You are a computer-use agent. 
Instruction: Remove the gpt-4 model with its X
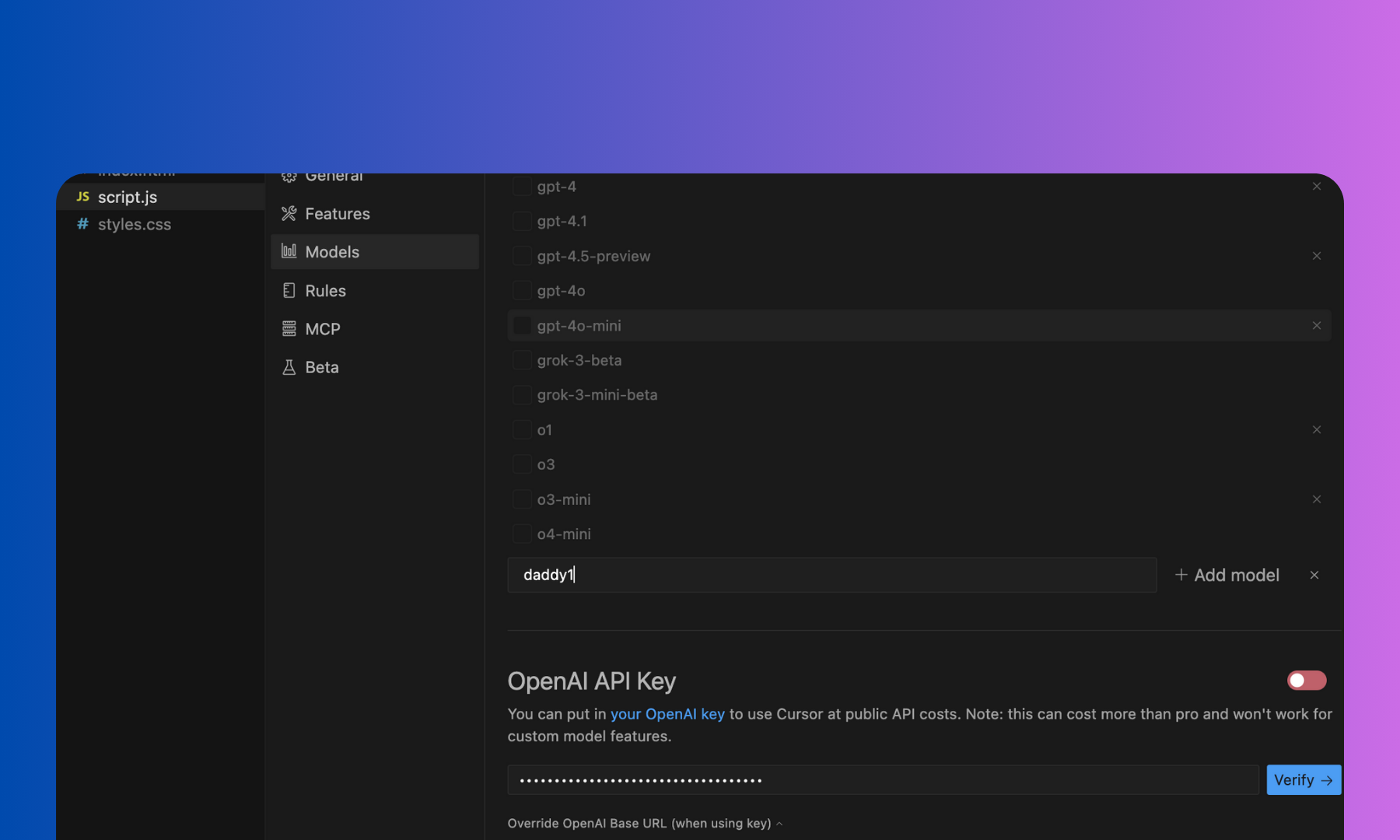(1317, 186)
